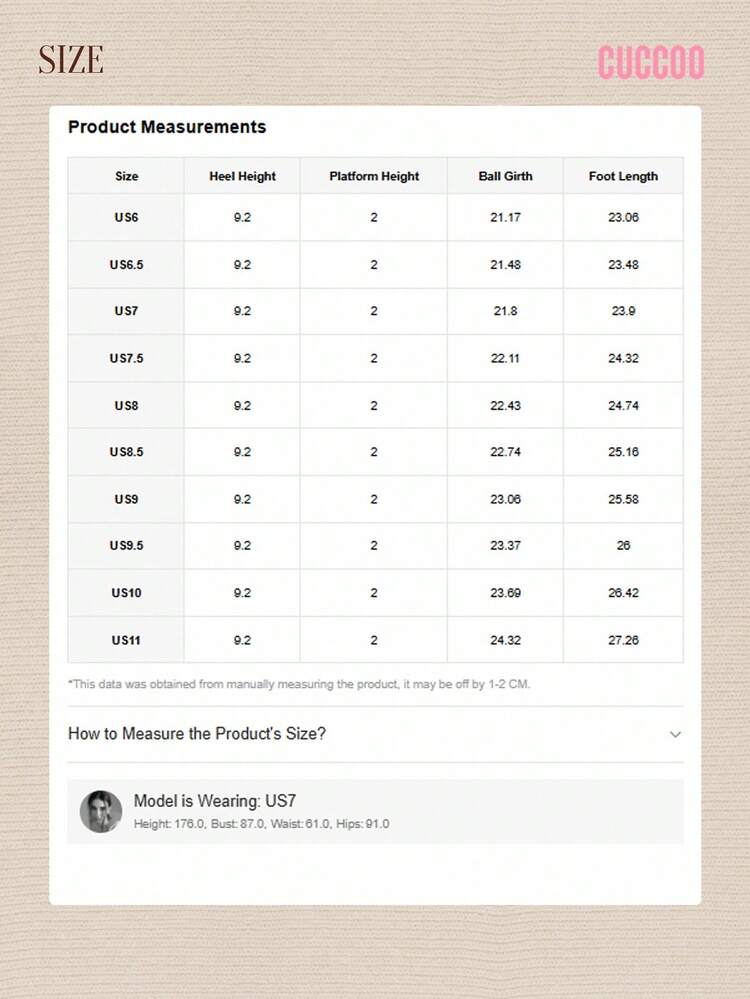Select the Foot Length column header
The image size is (750, 999).
(623, 176)
